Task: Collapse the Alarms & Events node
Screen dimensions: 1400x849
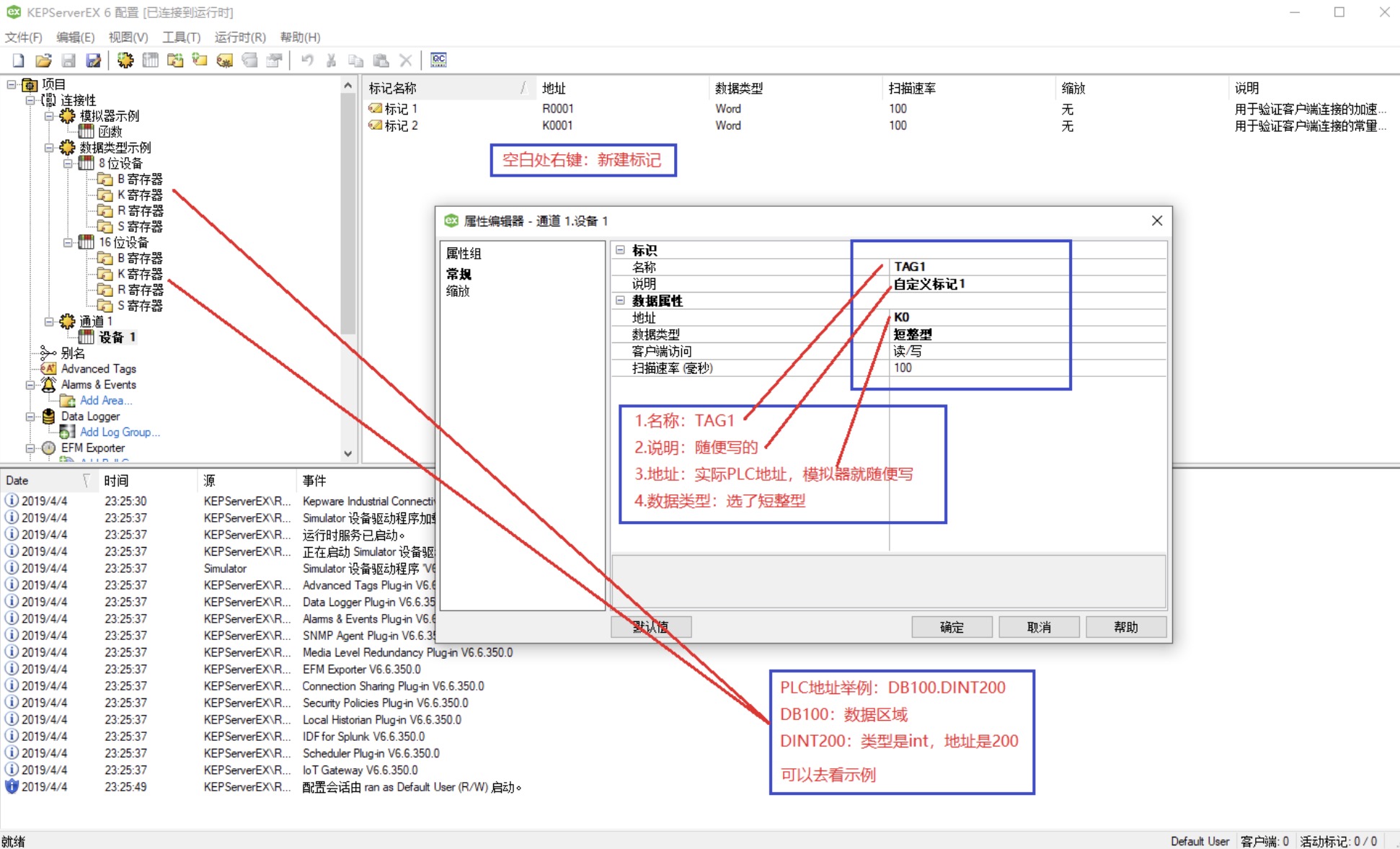Action: [30, 385]
